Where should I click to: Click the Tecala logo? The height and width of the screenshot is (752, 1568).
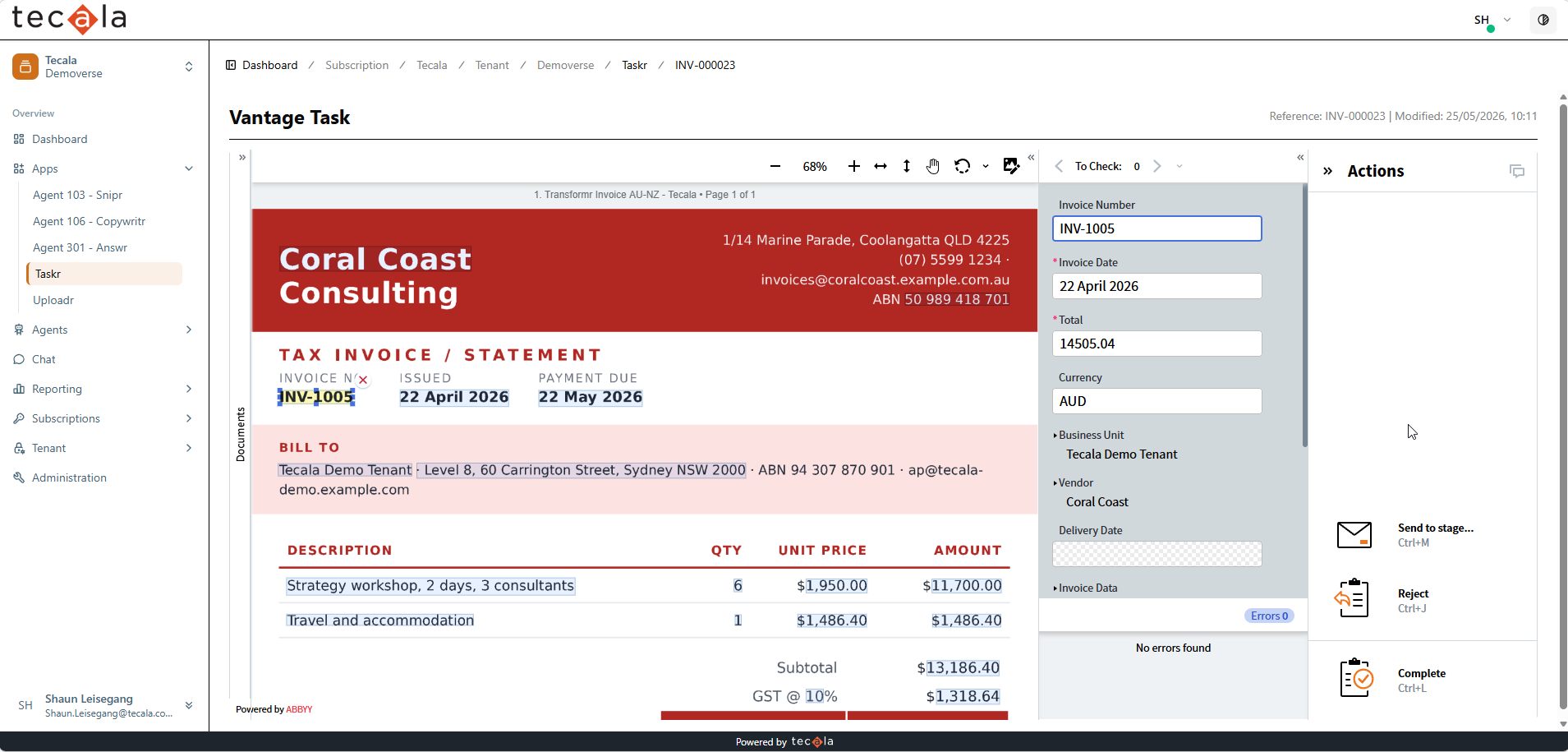[x=69, y=18]
